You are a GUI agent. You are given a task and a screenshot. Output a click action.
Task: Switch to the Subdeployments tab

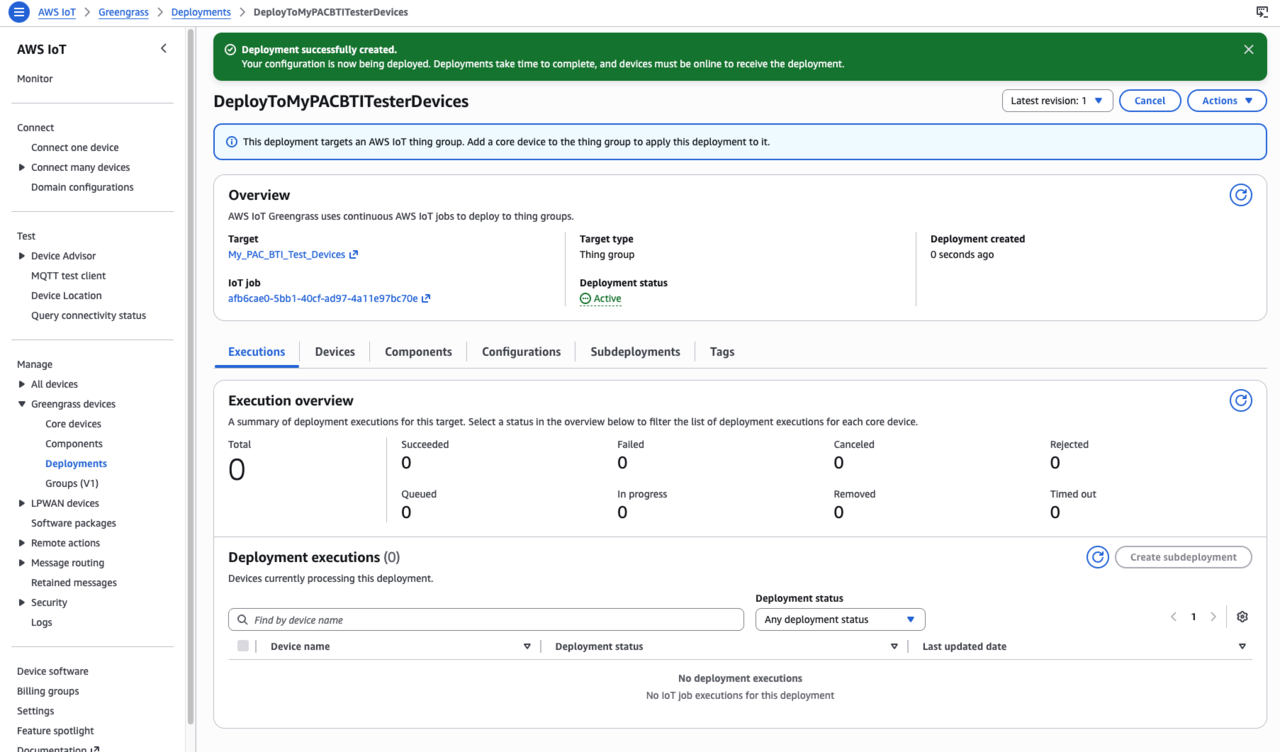[635, 352]
